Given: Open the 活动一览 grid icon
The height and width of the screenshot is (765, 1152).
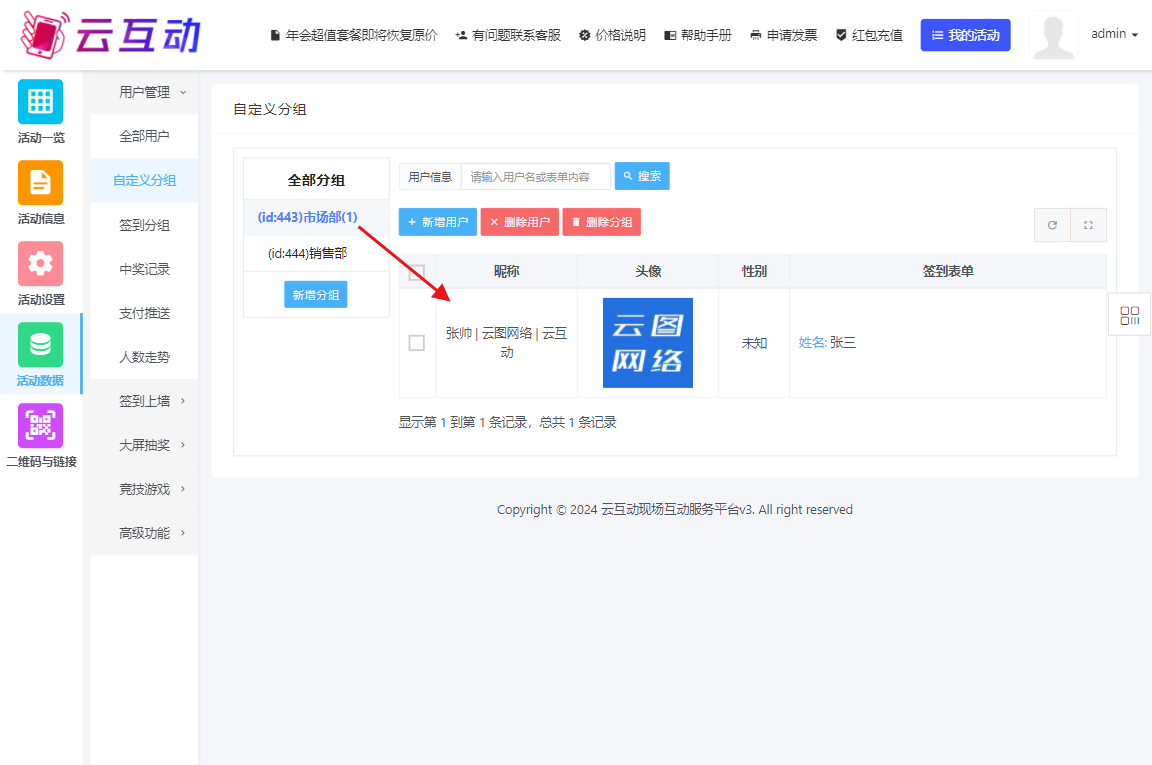Looking at the screenshot, I should [40, 102].
